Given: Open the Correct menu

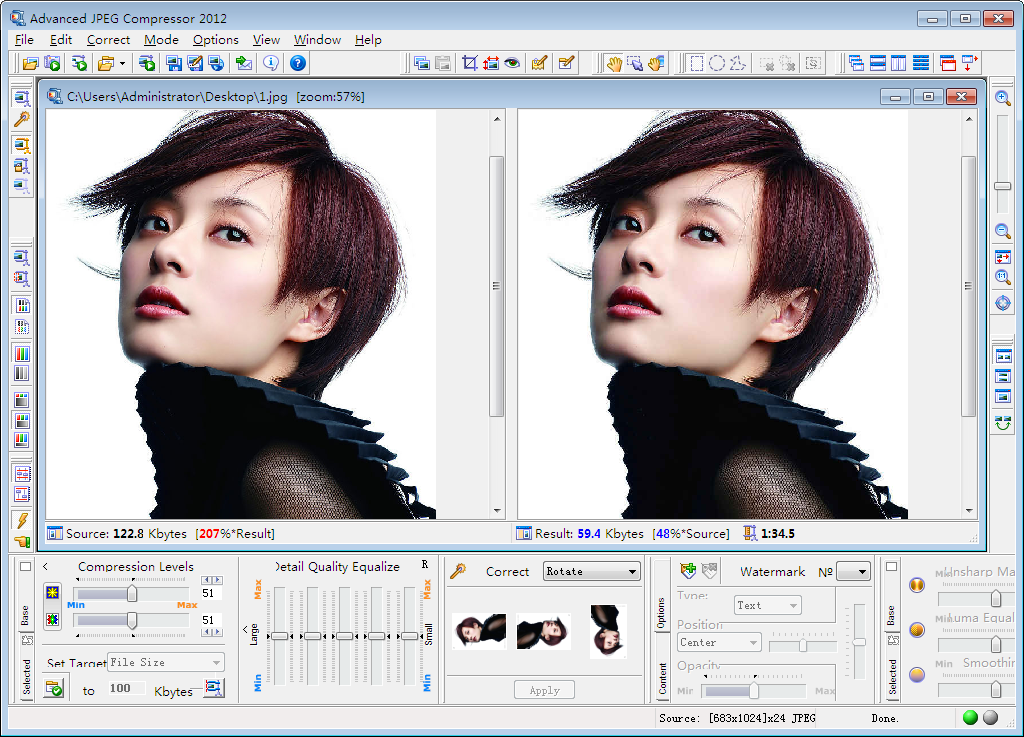Looking at the screenshot, I should (x=108, y=40).
